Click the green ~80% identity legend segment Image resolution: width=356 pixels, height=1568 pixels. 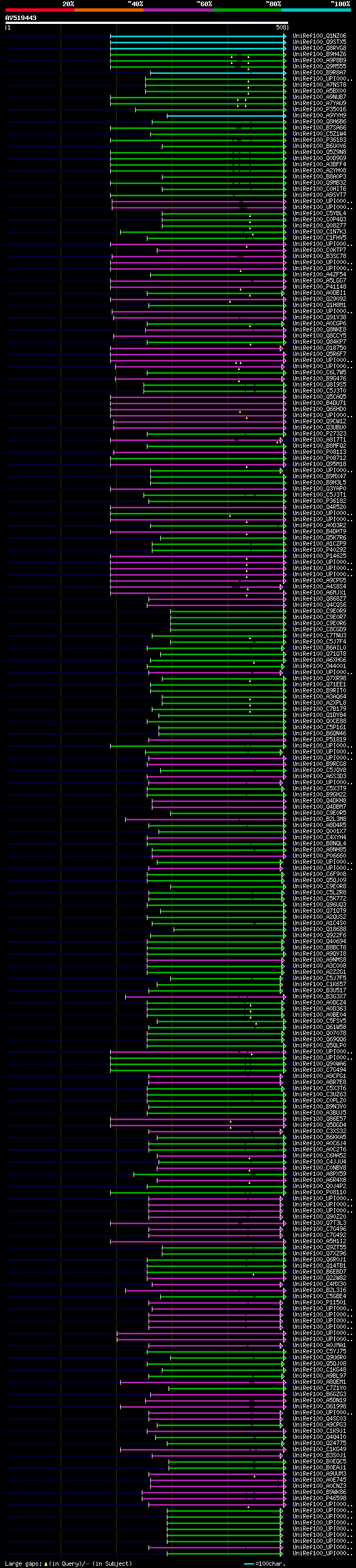247,10
